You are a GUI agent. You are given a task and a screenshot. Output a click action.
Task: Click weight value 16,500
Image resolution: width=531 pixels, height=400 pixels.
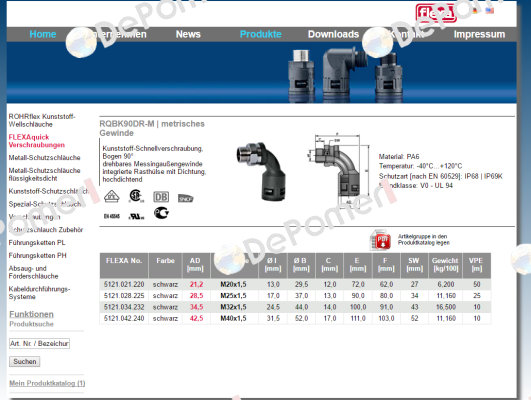click(446, 307)
